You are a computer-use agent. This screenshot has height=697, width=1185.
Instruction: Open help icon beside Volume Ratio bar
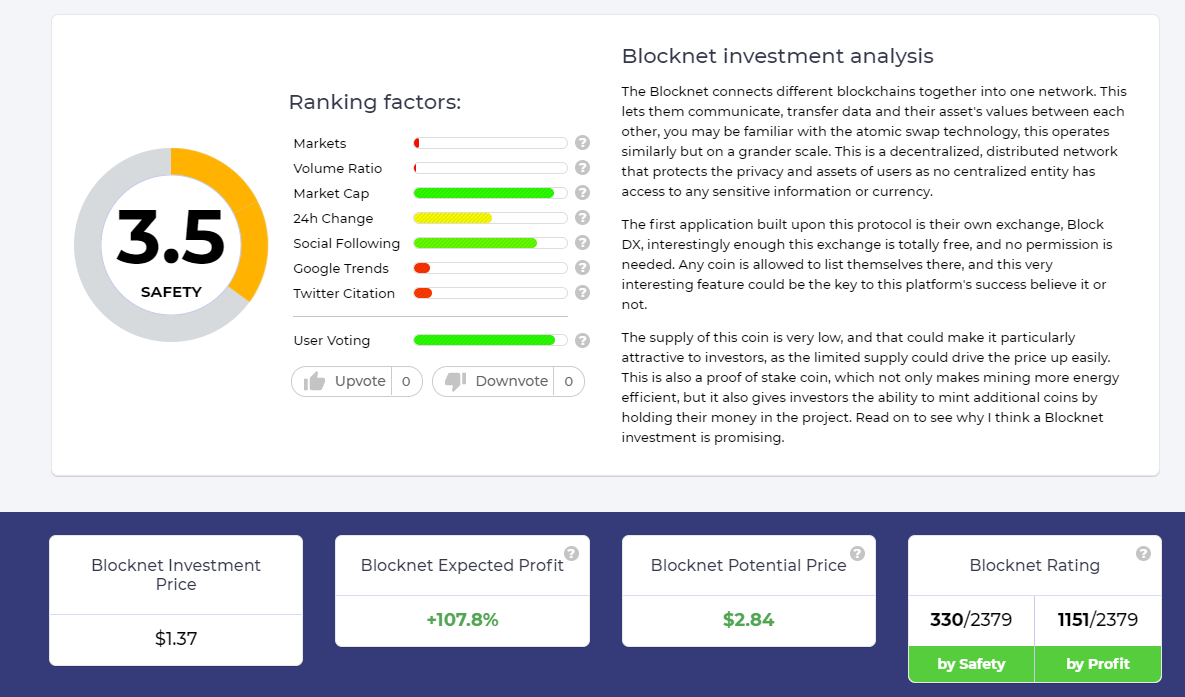pos(582,168)
